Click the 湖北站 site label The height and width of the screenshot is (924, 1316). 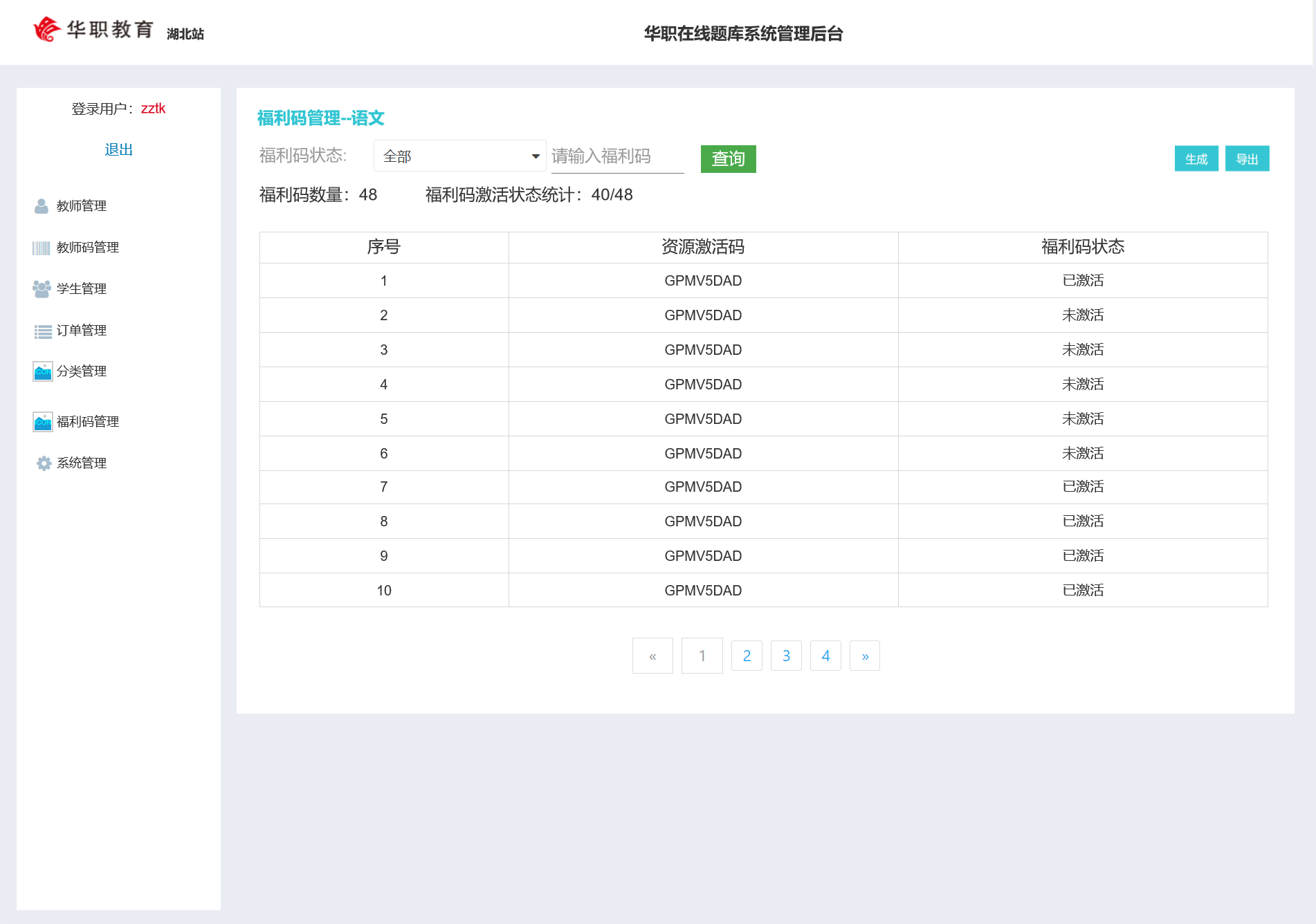coord(185,34)
